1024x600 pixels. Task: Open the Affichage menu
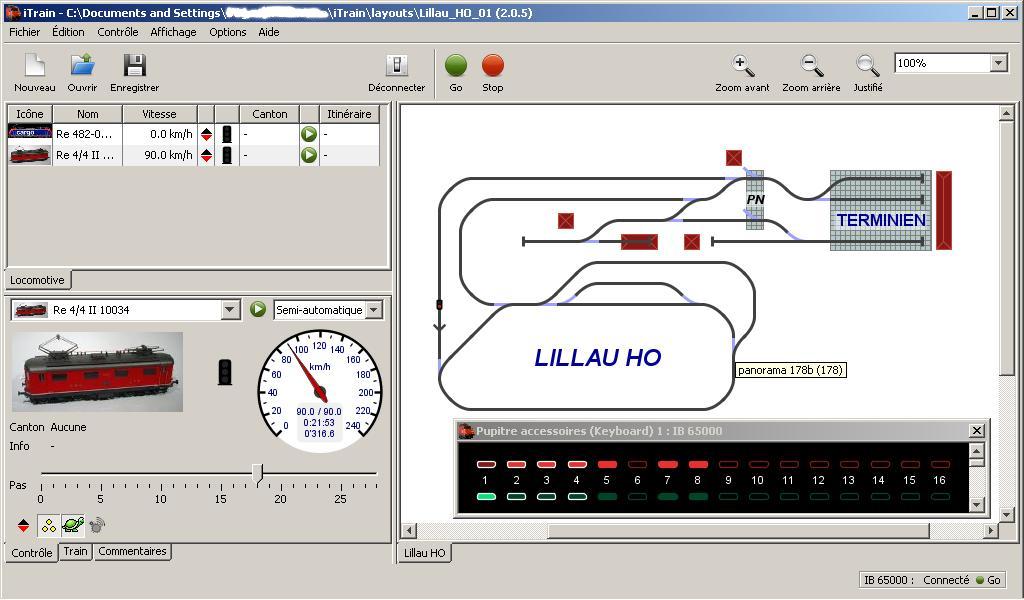pyautogui.click(x=173, y=32)
